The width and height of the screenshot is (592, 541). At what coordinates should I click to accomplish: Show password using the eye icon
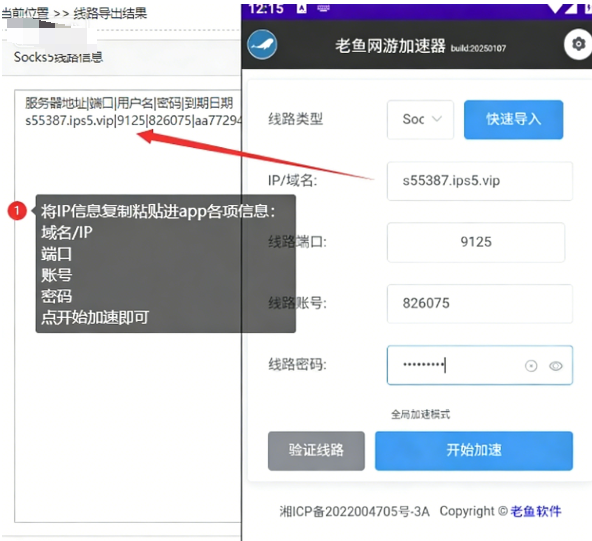[x=556, y=366]
